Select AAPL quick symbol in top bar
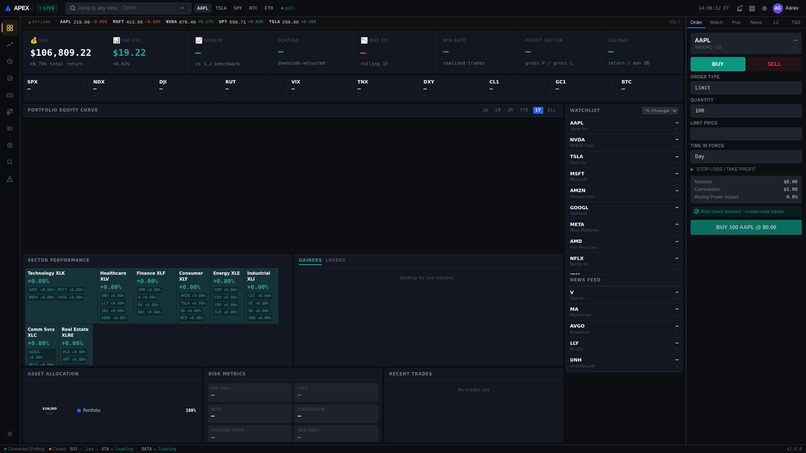This screenshot has width=806, height=453. click(x=203, y=8)
